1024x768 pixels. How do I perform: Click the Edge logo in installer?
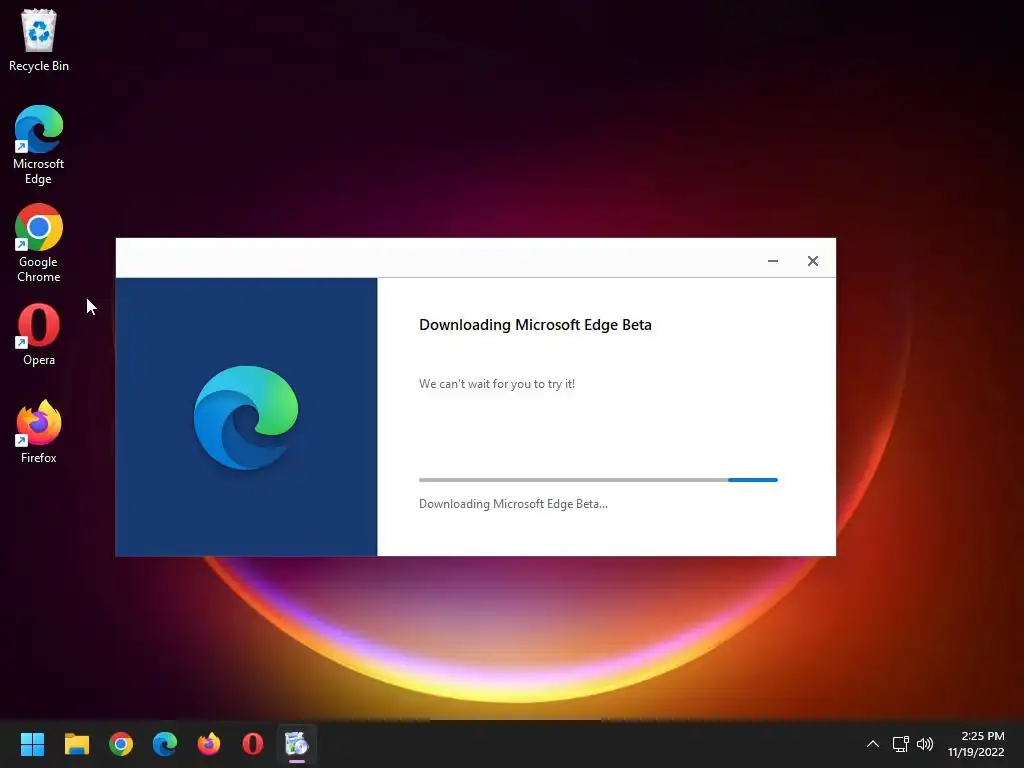click(x=246, y=417)
